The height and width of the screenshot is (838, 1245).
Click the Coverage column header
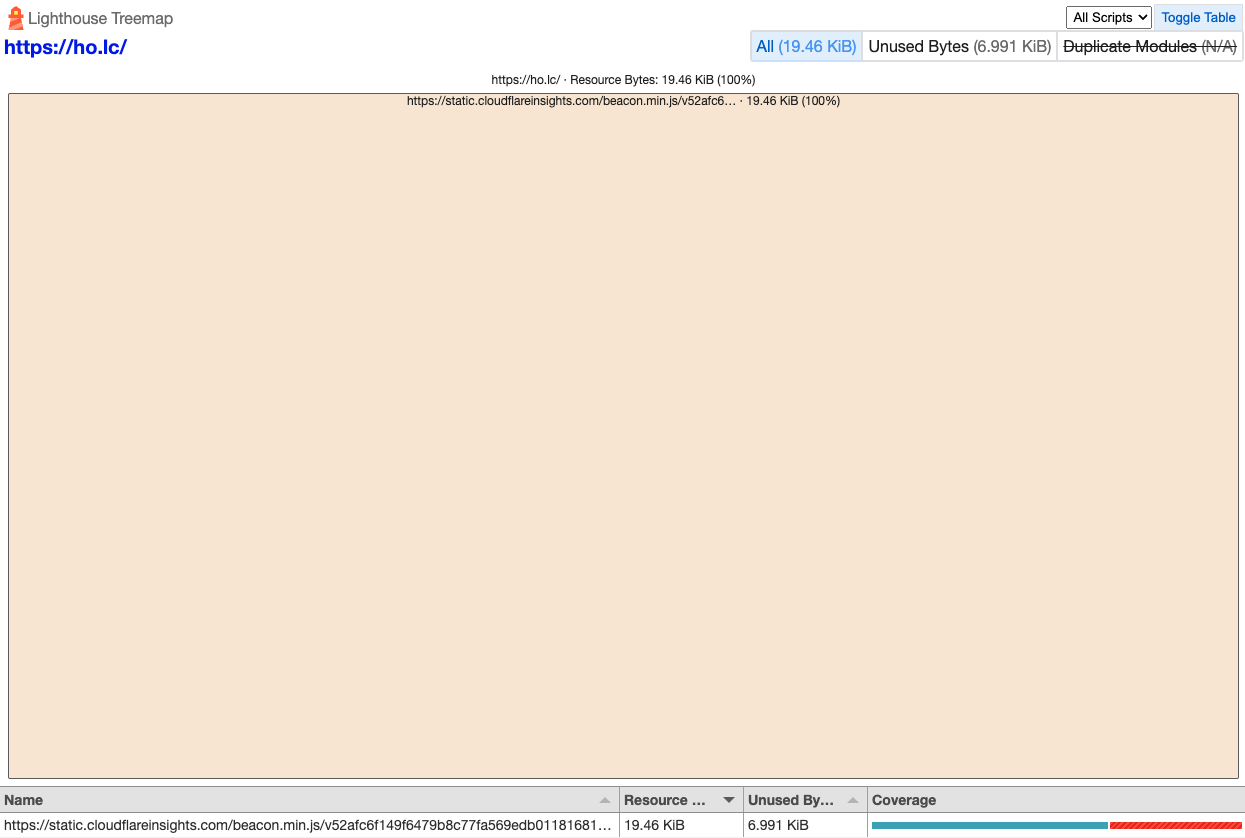click(903, 799)
